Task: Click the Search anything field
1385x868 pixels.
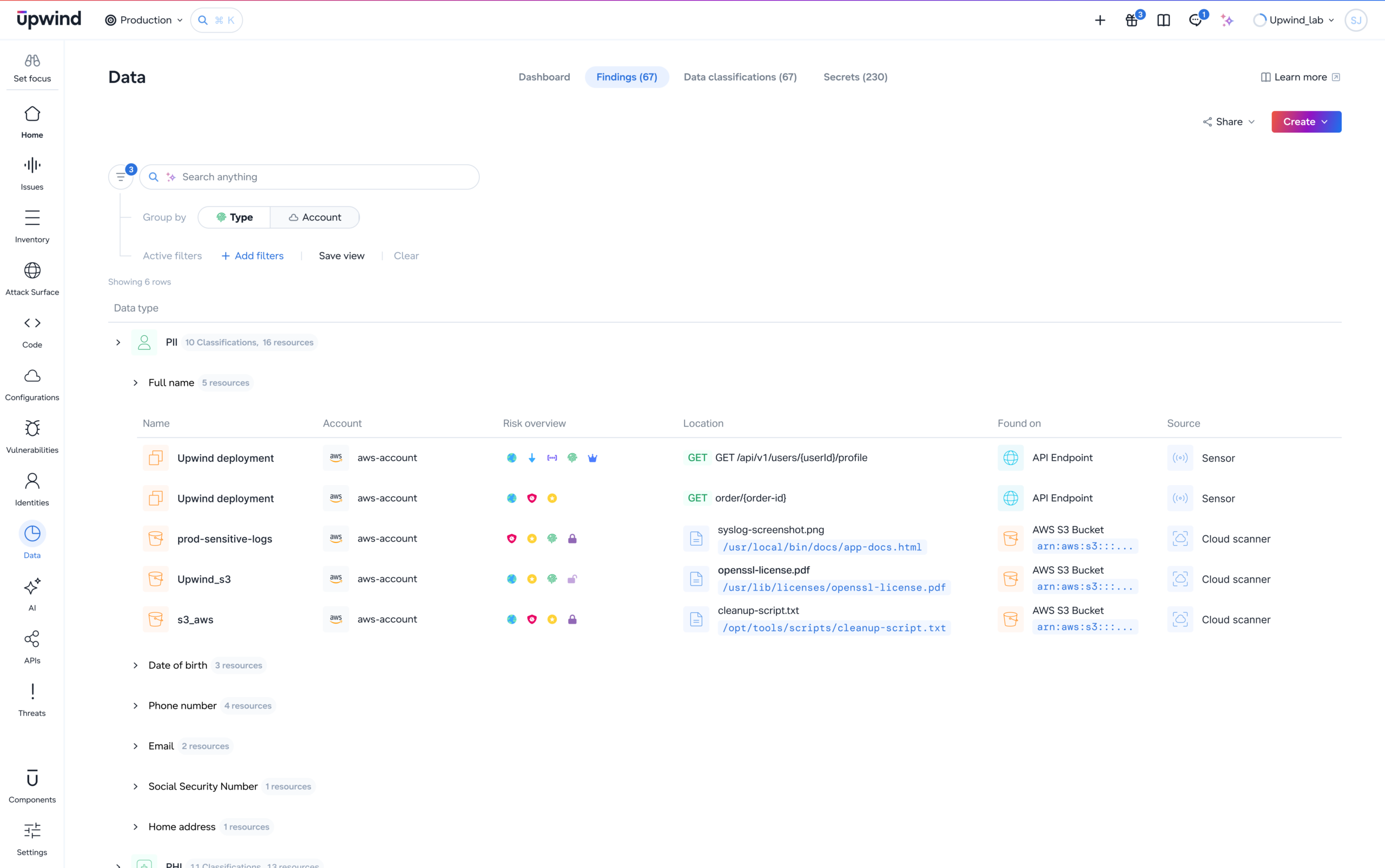Action: (x=309, y=177)
